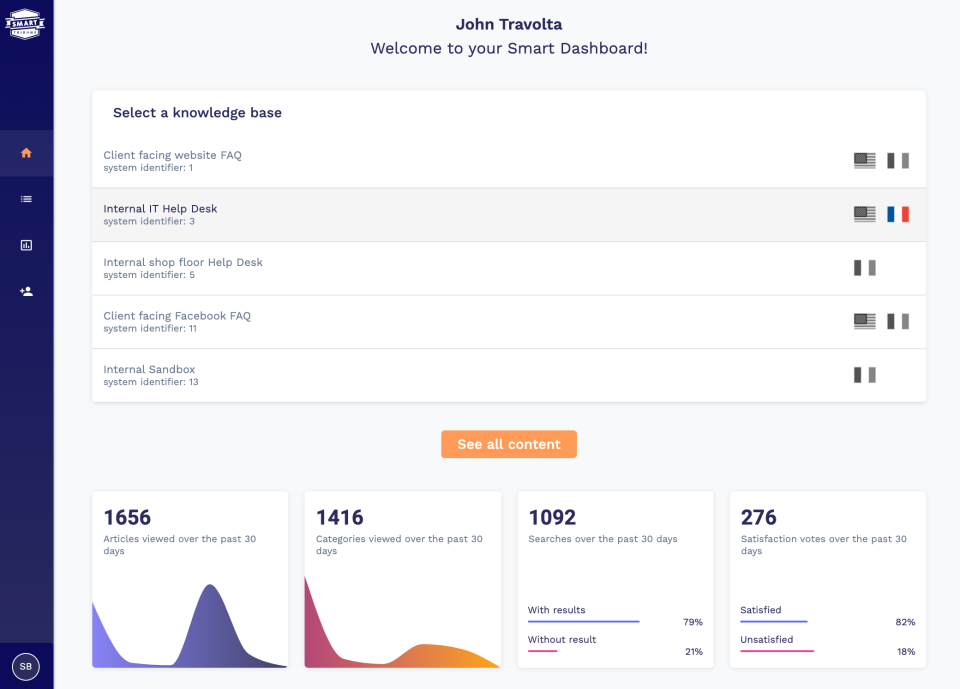This screenshot has height=689, width=960.
Task: Open the SB user avatar at bottom left
Action: (x=26, y=666)
